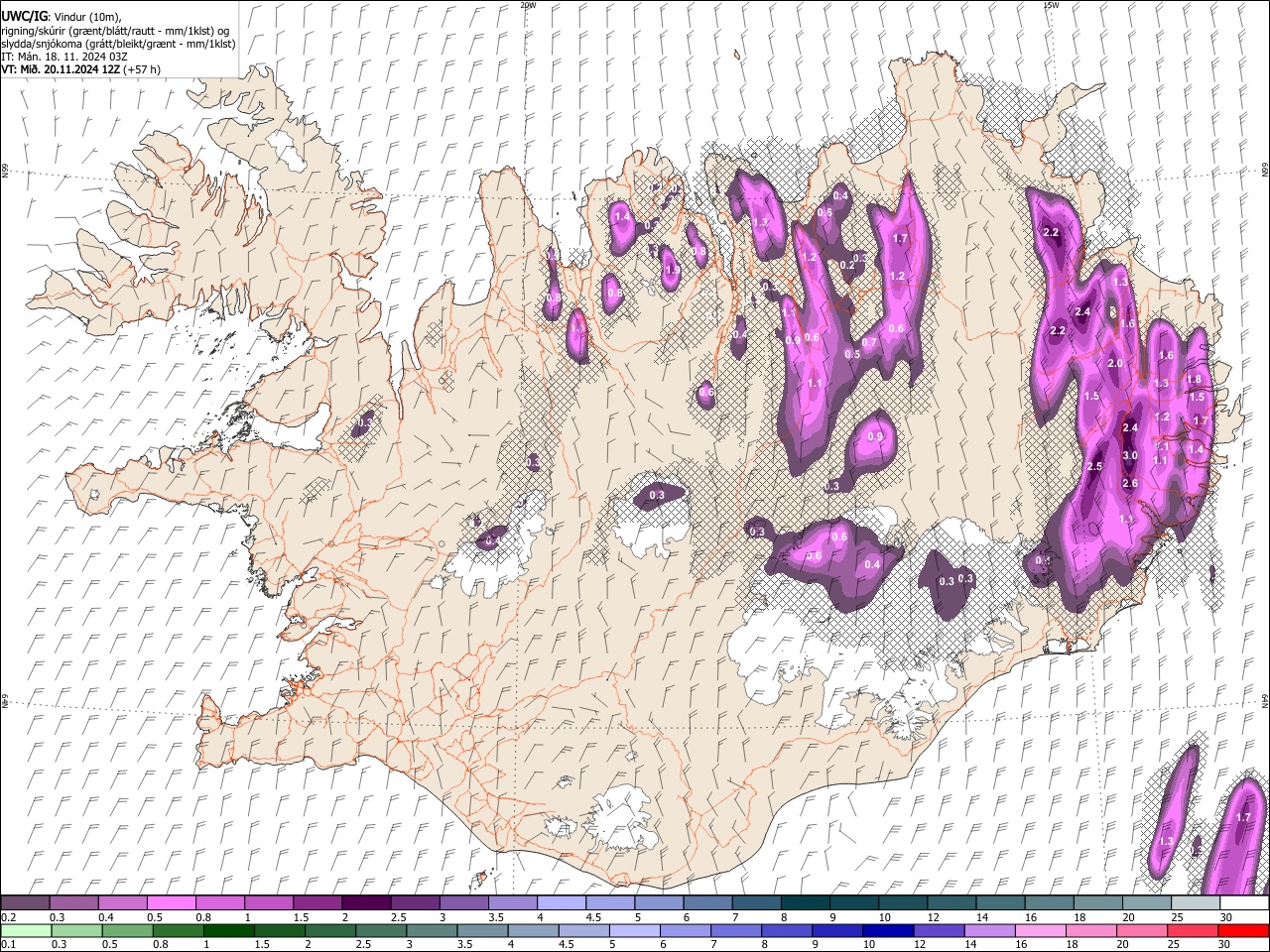The width and height of the screenshot is (1270, 952).
Task: Select the snow legend swatch labeled 0.4
Action: click(122, 902)
